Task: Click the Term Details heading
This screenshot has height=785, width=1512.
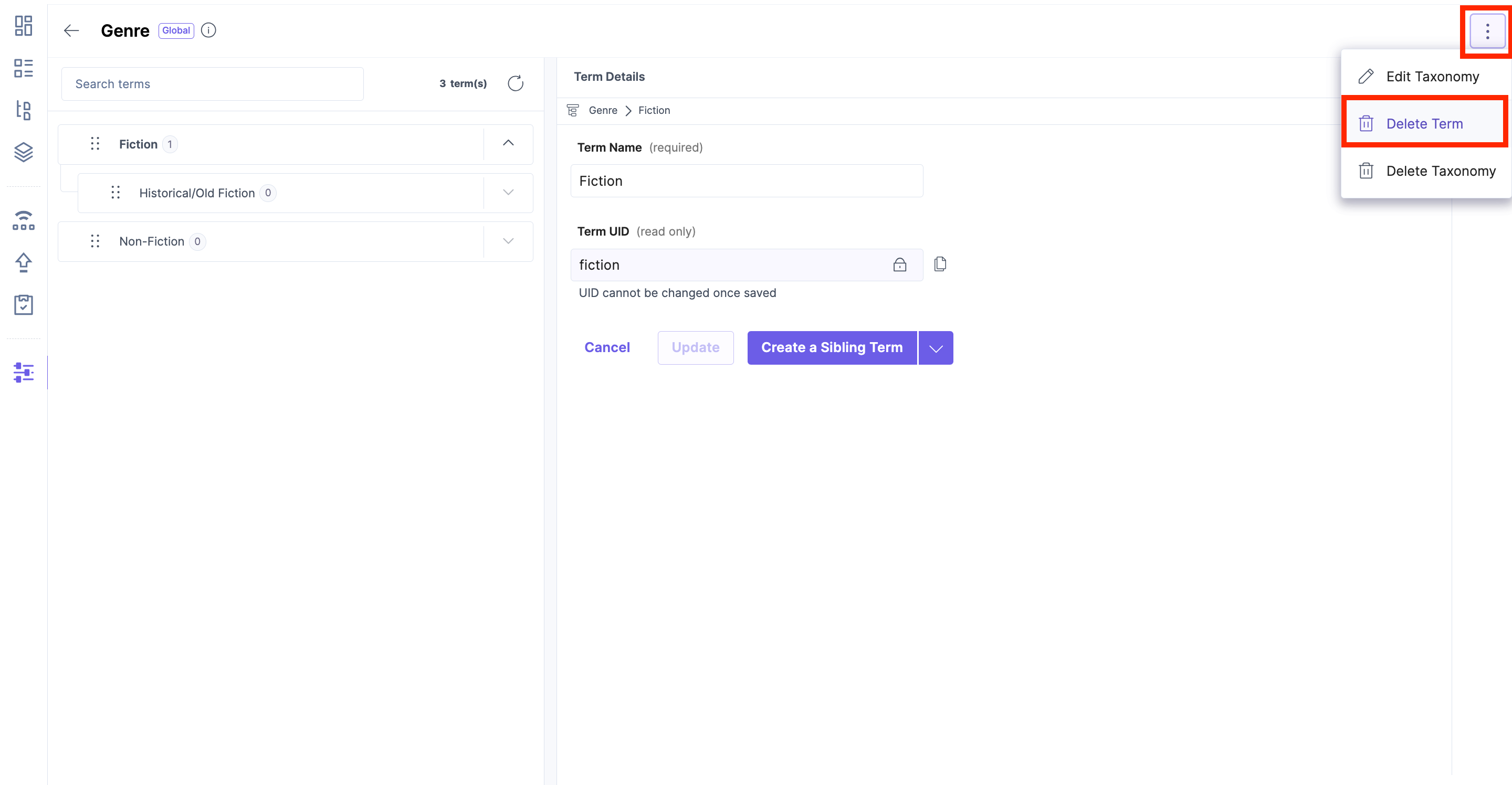Action: (609, 76)
